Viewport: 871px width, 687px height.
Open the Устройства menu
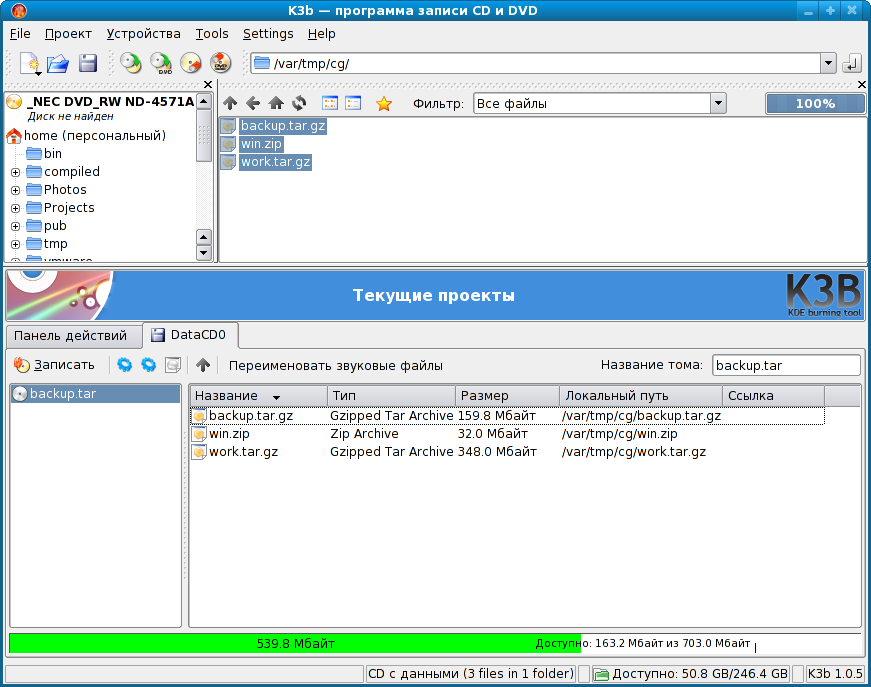pos(143,34)
